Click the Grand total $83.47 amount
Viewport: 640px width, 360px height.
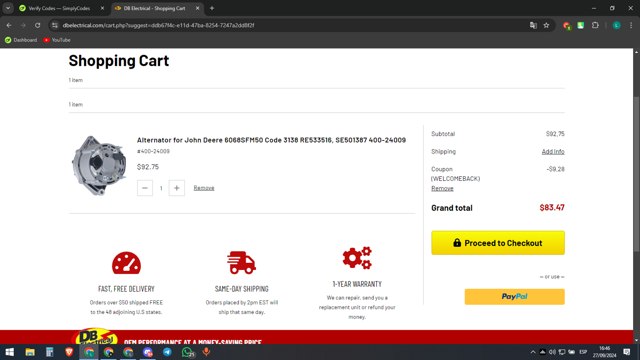[x=552, y=207]
